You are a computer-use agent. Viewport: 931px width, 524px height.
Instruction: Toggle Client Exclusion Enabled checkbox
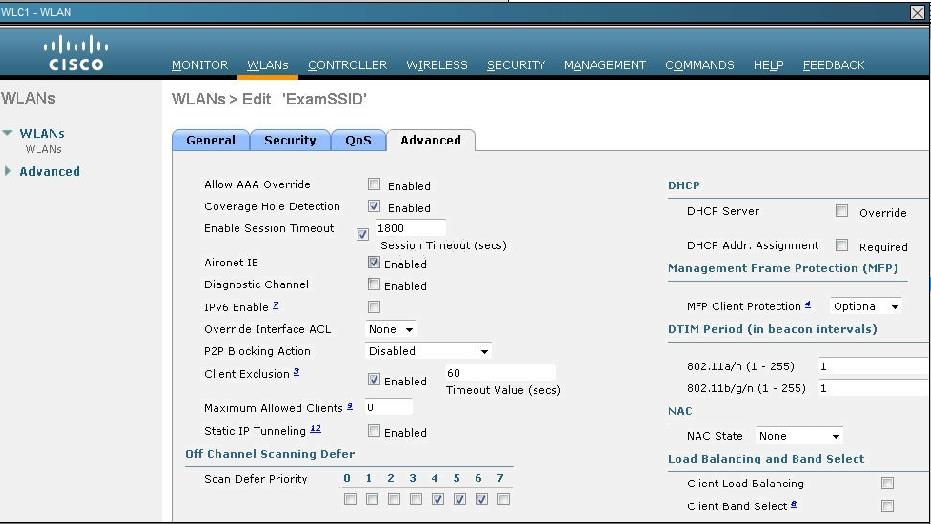373,379
